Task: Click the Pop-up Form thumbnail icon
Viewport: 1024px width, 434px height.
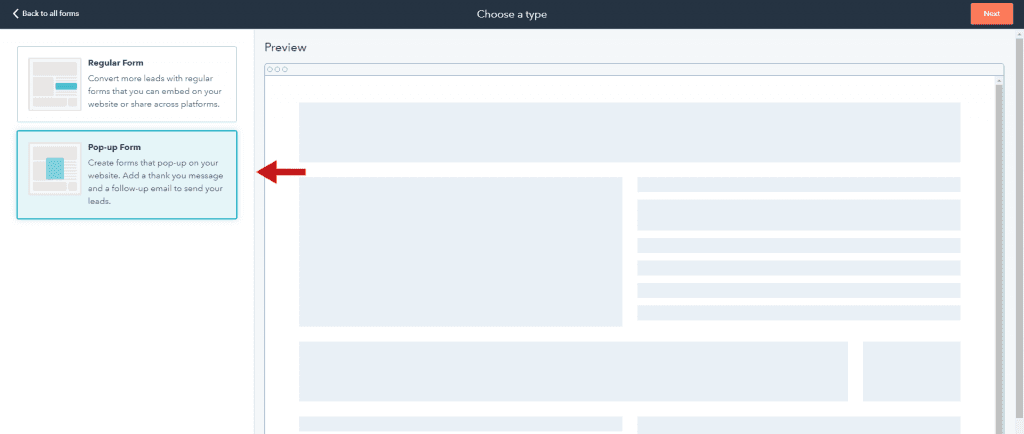Action: tap(54, 169)
